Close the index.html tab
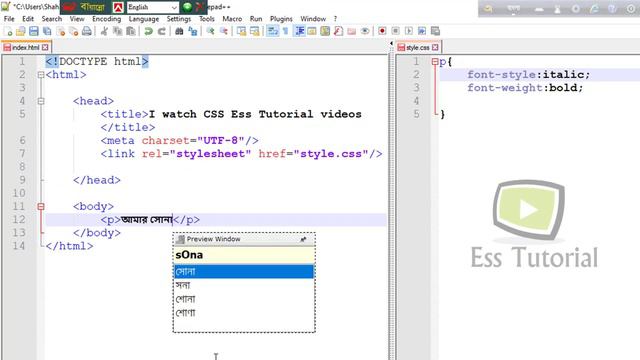 (x=45, y=47)
